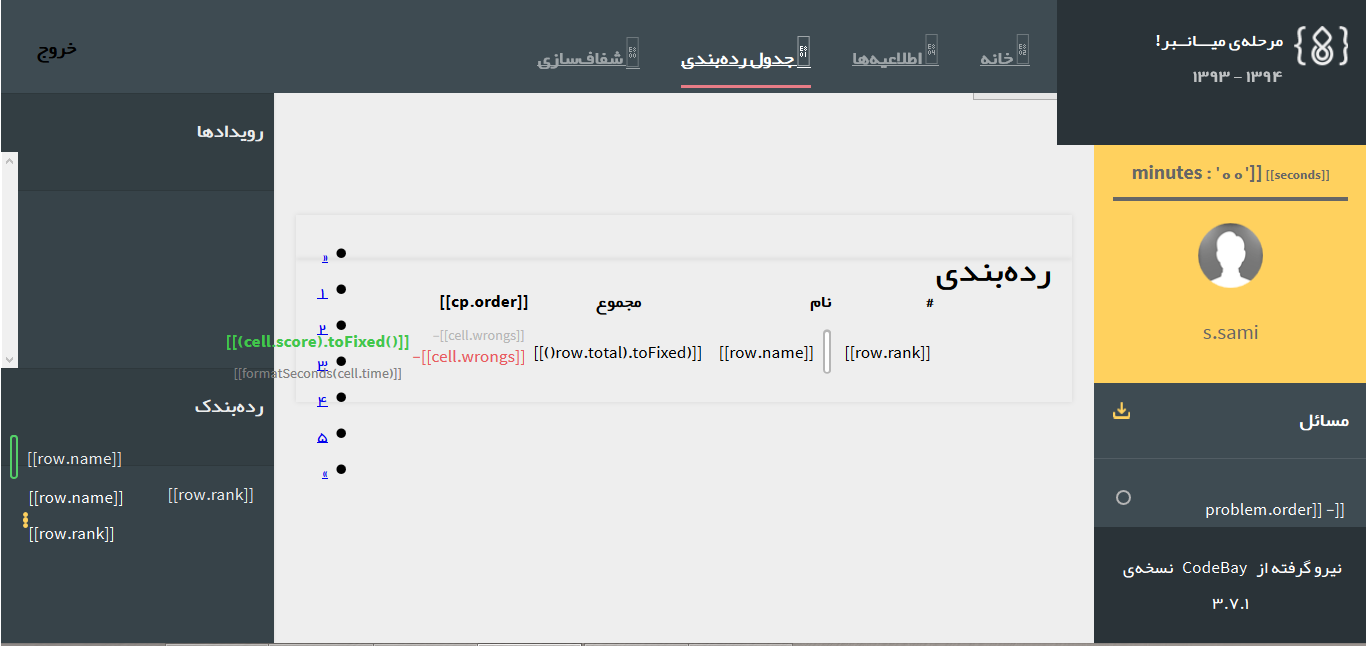Click the scroll down arrow in events panel
The width and height of the screenshot is (1366, 646).
pyautogui.click(x=9, y=359)
